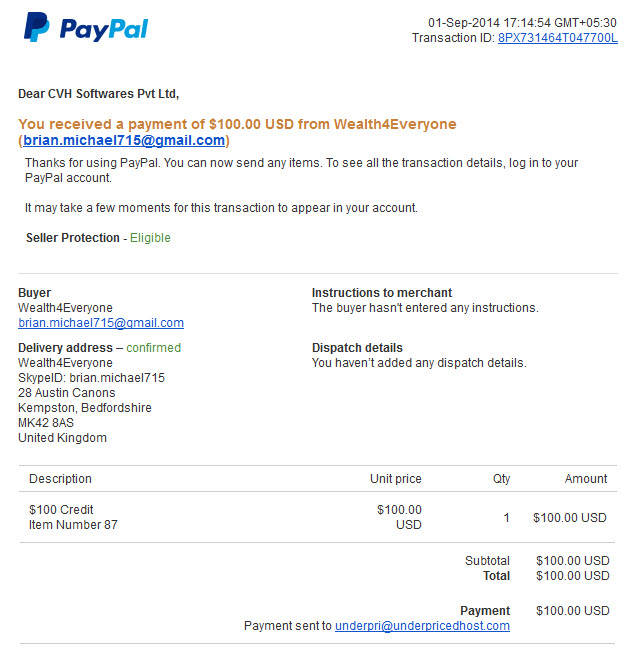Viewport: 637px width, 652px height.
Task: Click the Instructions to merchant heading
Action: [382, 293]
